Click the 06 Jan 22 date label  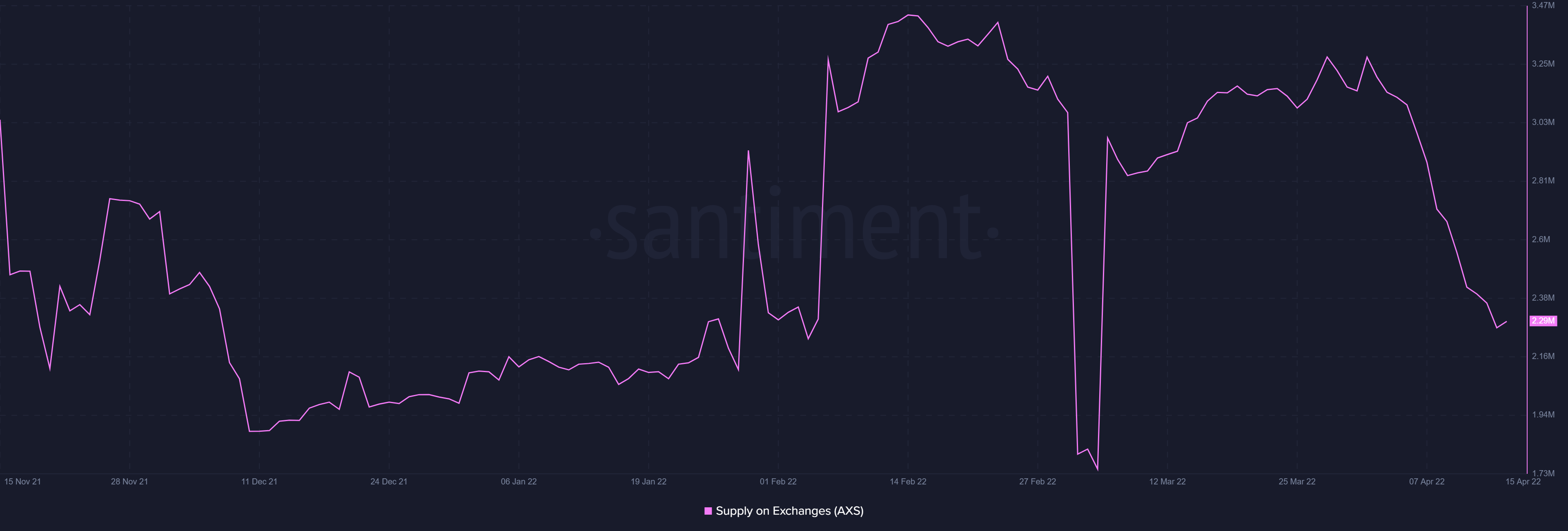tap(519, 482)
